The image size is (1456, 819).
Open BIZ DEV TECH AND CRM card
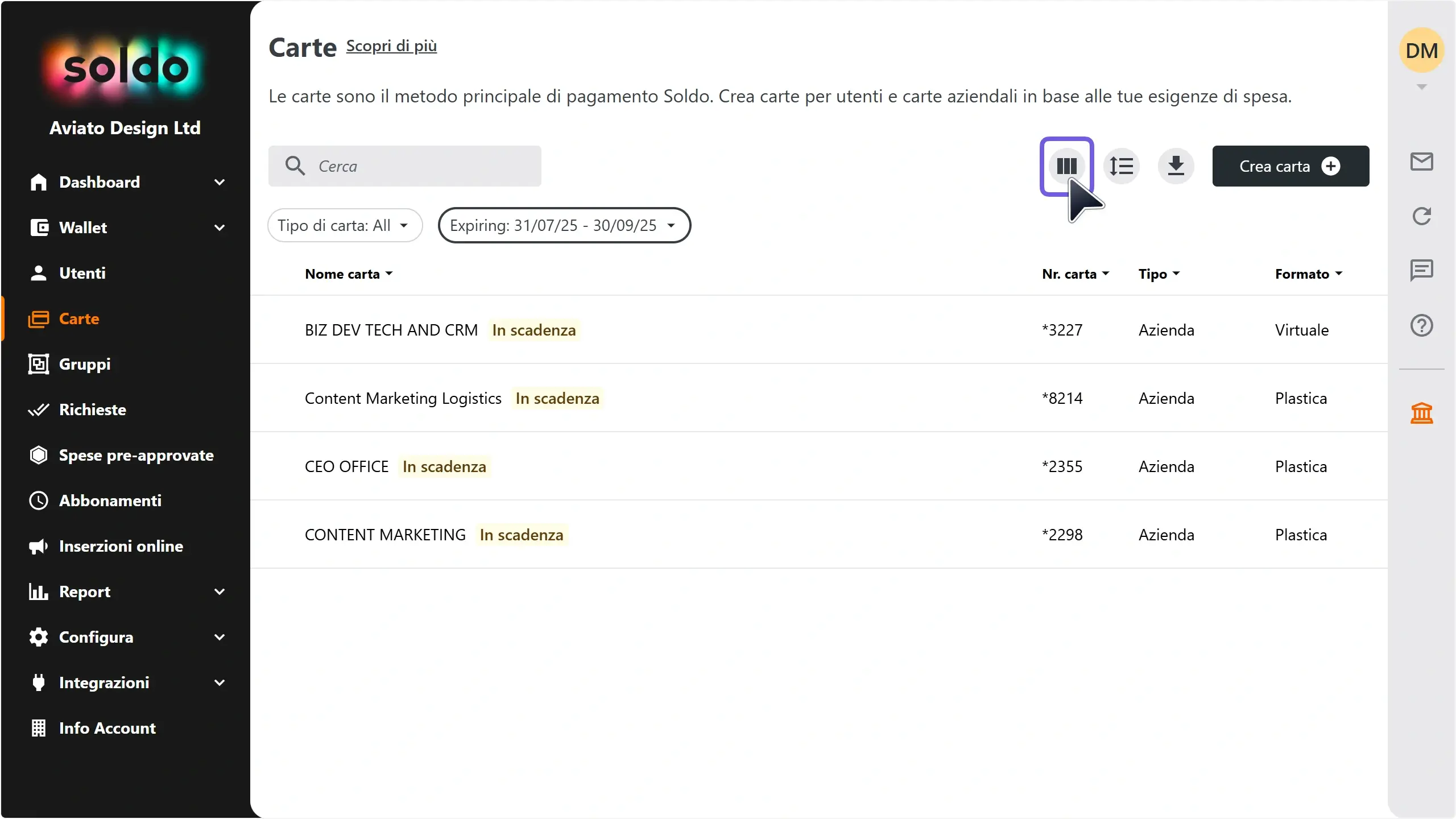click(819, 330)
